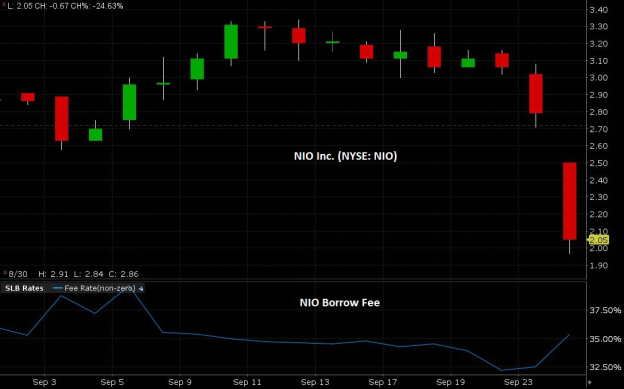Click the Sep 17 date label
The width and height of the screenshot is (624, 389).
382,382
